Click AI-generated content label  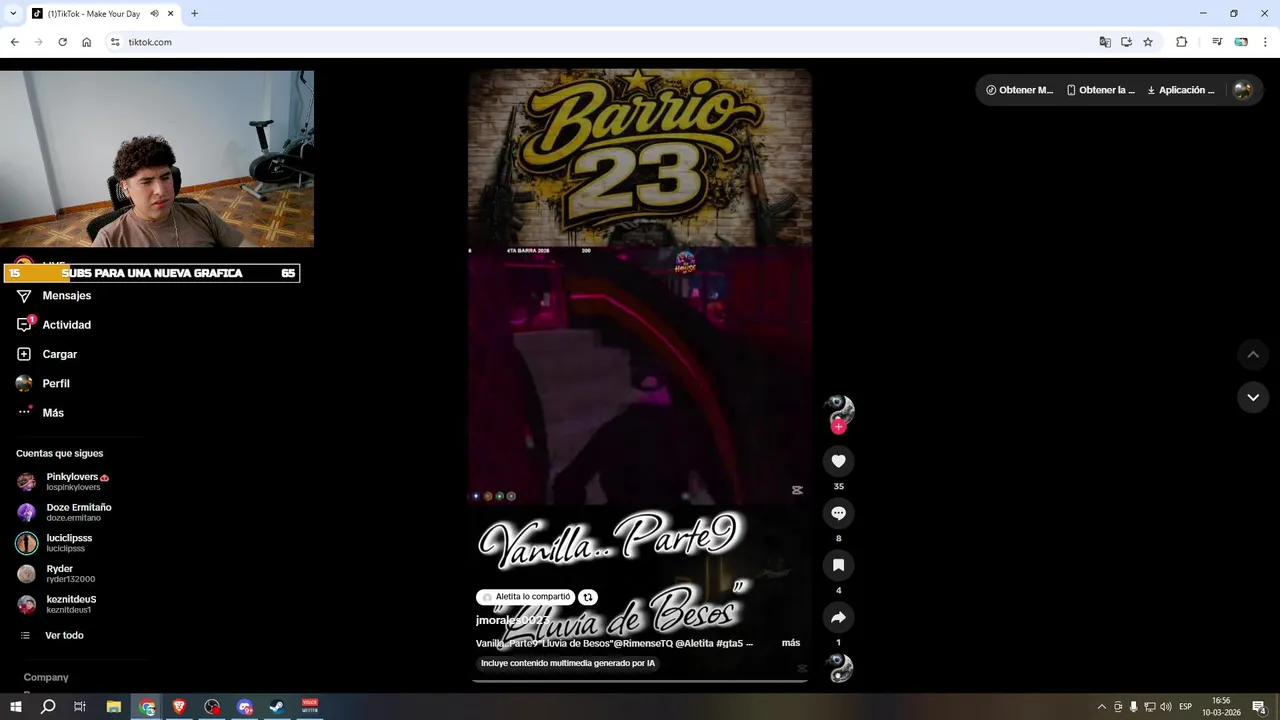567,663
